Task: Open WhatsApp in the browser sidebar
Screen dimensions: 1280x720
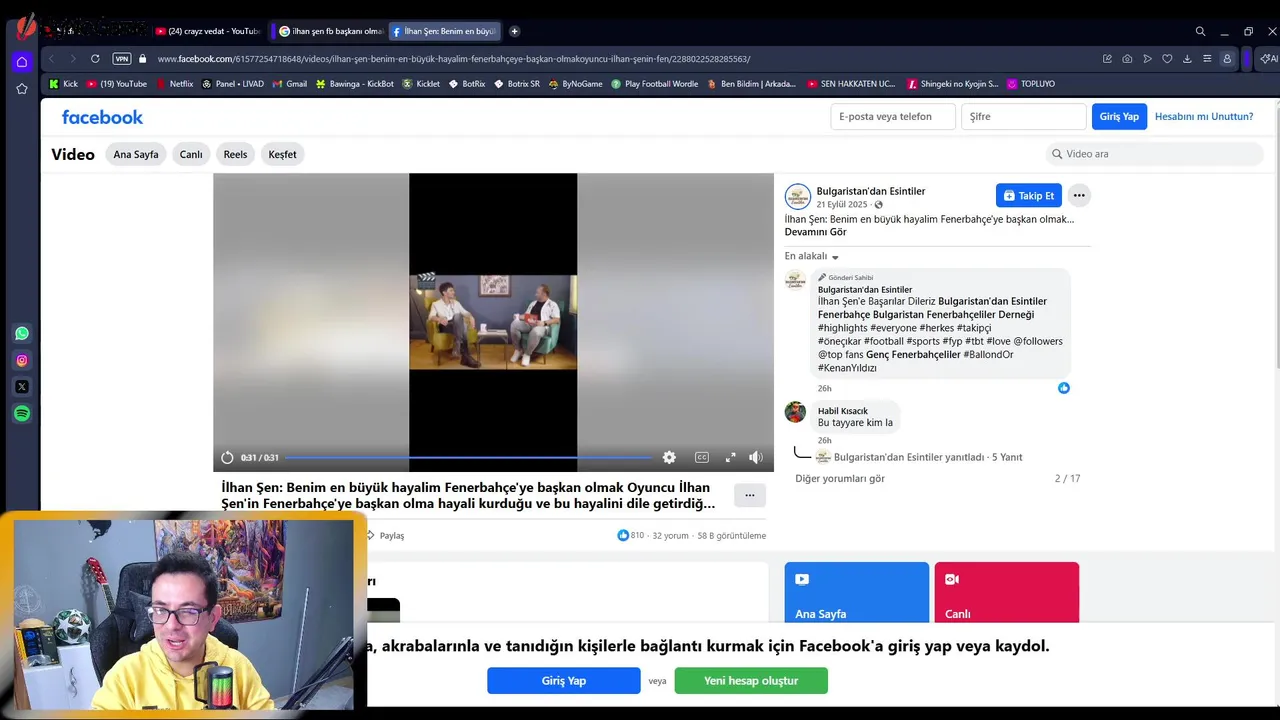Action: [22, 333]
